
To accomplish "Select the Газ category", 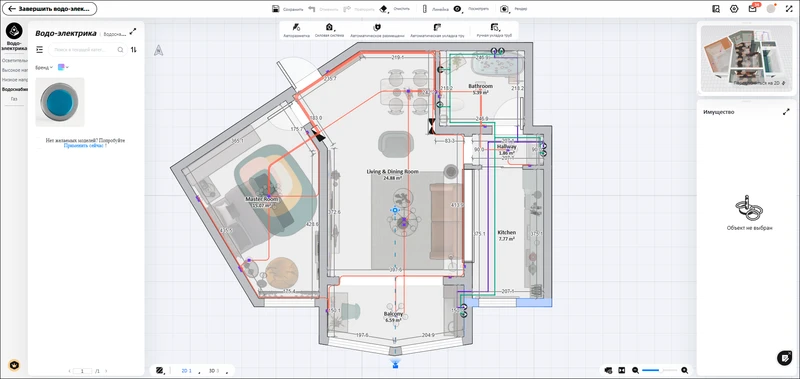I will (14, 99).
